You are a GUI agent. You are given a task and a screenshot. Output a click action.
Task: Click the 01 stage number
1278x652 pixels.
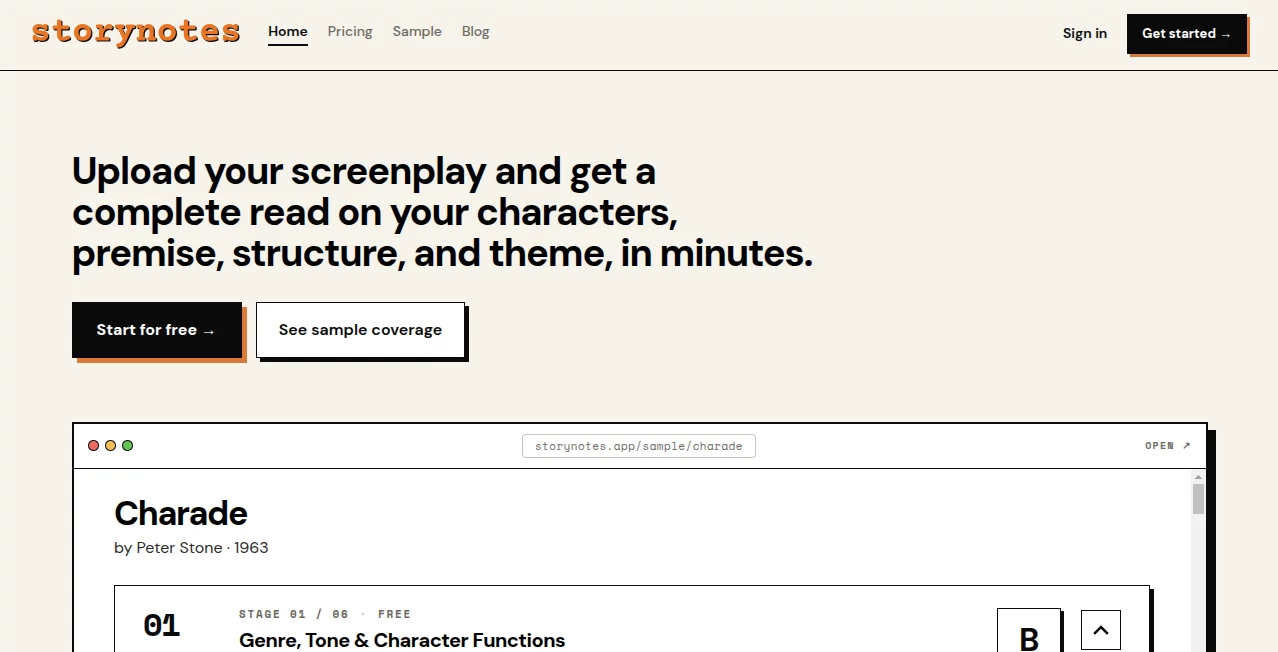[162, 626]
